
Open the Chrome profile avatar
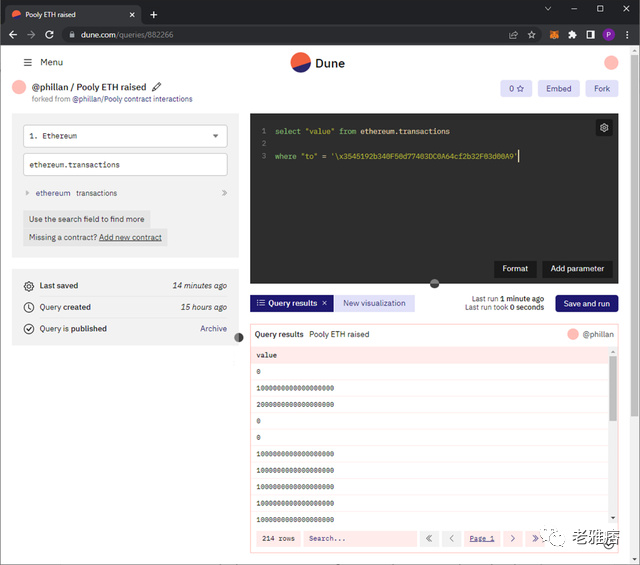pos(609,35)
